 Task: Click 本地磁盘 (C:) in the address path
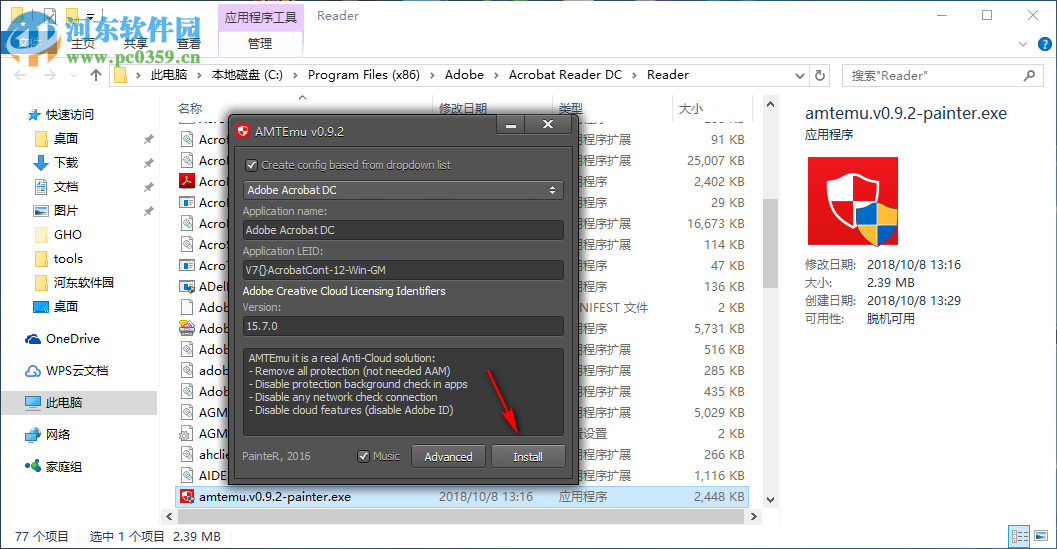247,75
